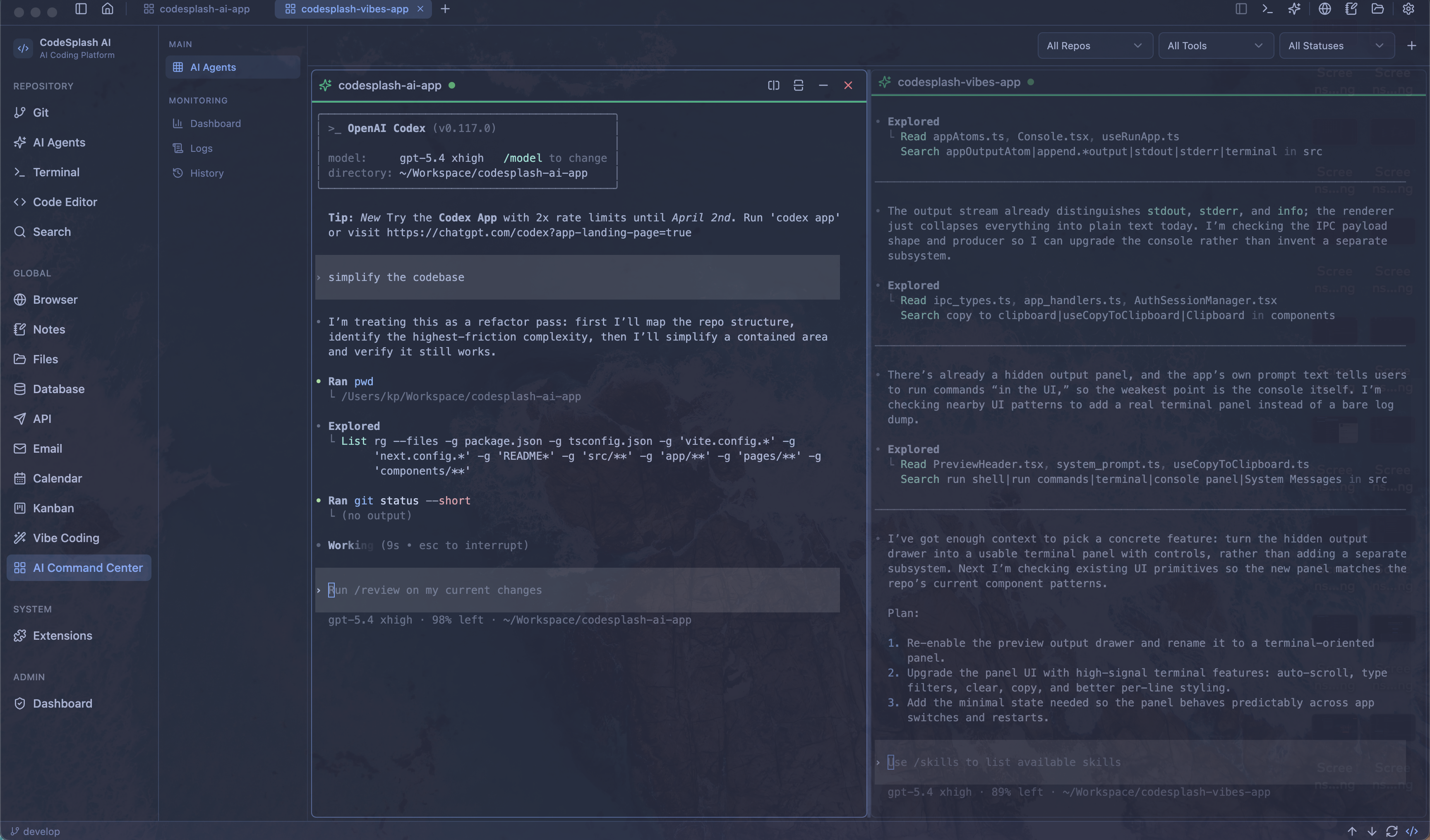Image resolution: width=1430 pixels, height=840 pixels.
Task: Open the Terminal from the sidebar
Action: point(56,172)
